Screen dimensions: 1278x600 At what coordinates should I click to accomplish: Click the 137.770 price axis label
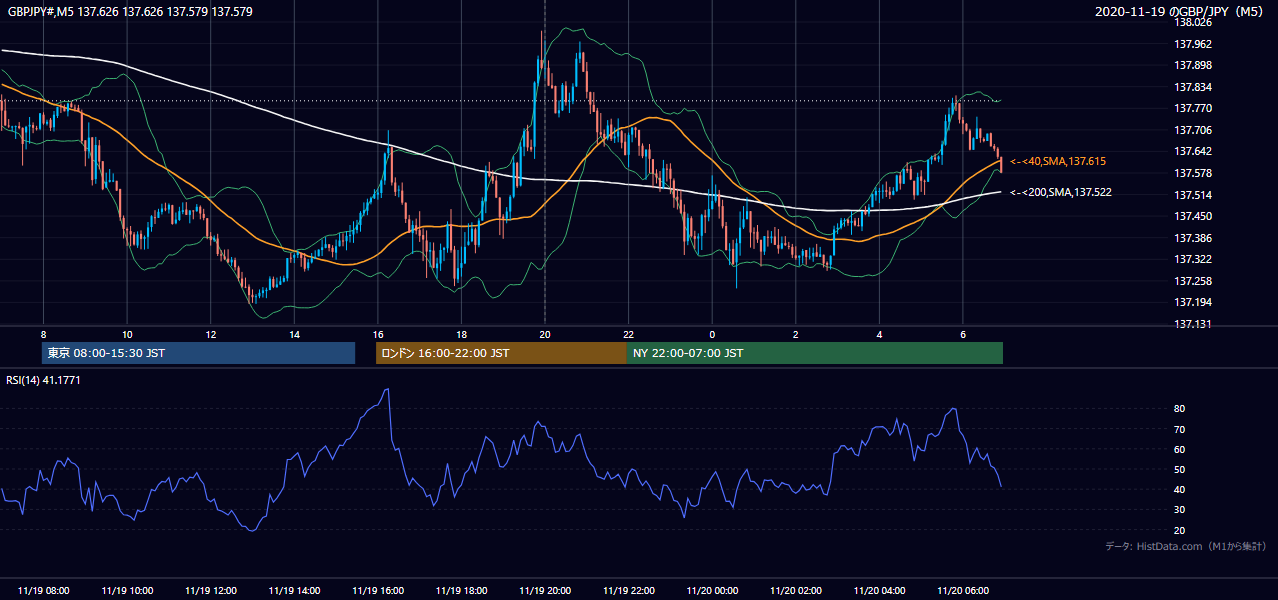(1192, 108)
